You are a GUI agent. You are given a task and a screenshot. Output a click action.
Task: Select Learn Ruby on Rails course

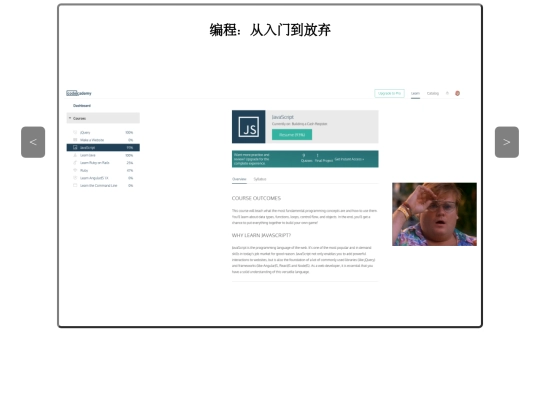click(x=103, y=163)
